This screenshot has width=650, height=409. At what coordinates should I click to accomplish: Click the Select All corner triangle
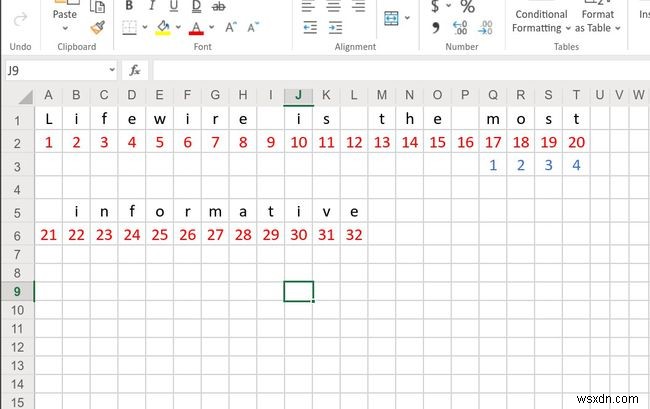coord(26,97)
